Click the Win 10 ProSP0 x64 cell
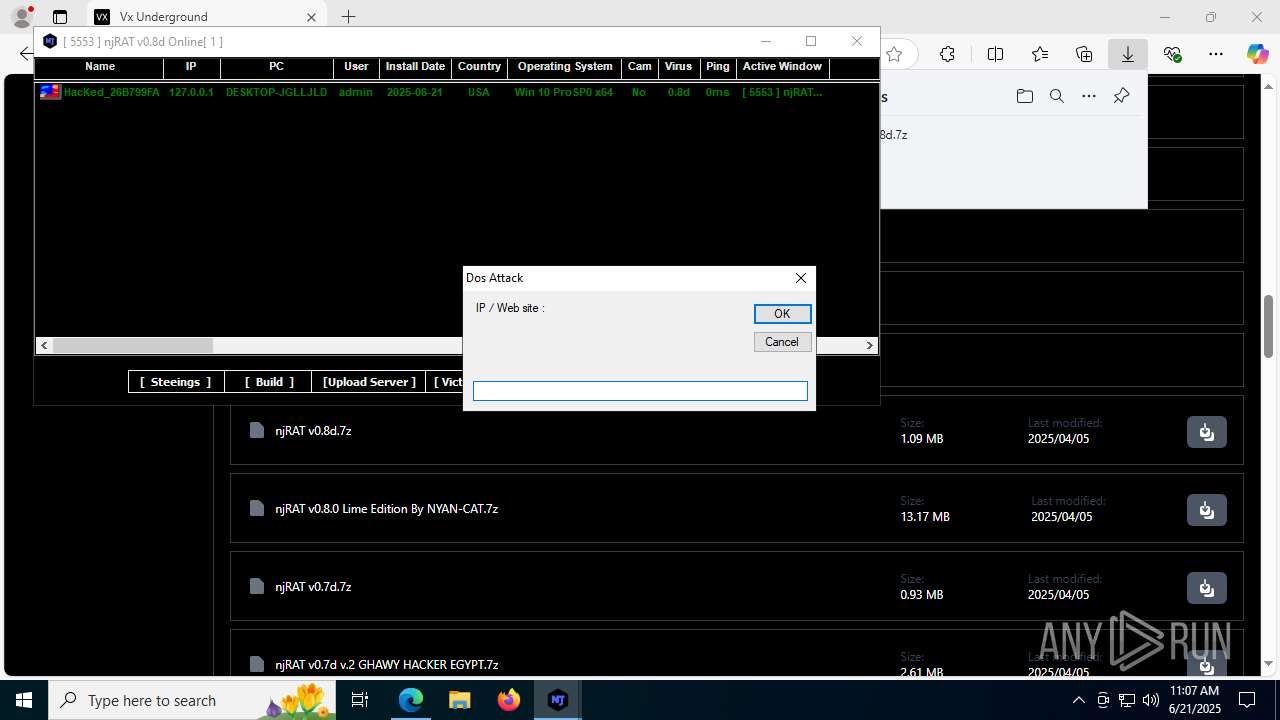 tap(563, 92)
